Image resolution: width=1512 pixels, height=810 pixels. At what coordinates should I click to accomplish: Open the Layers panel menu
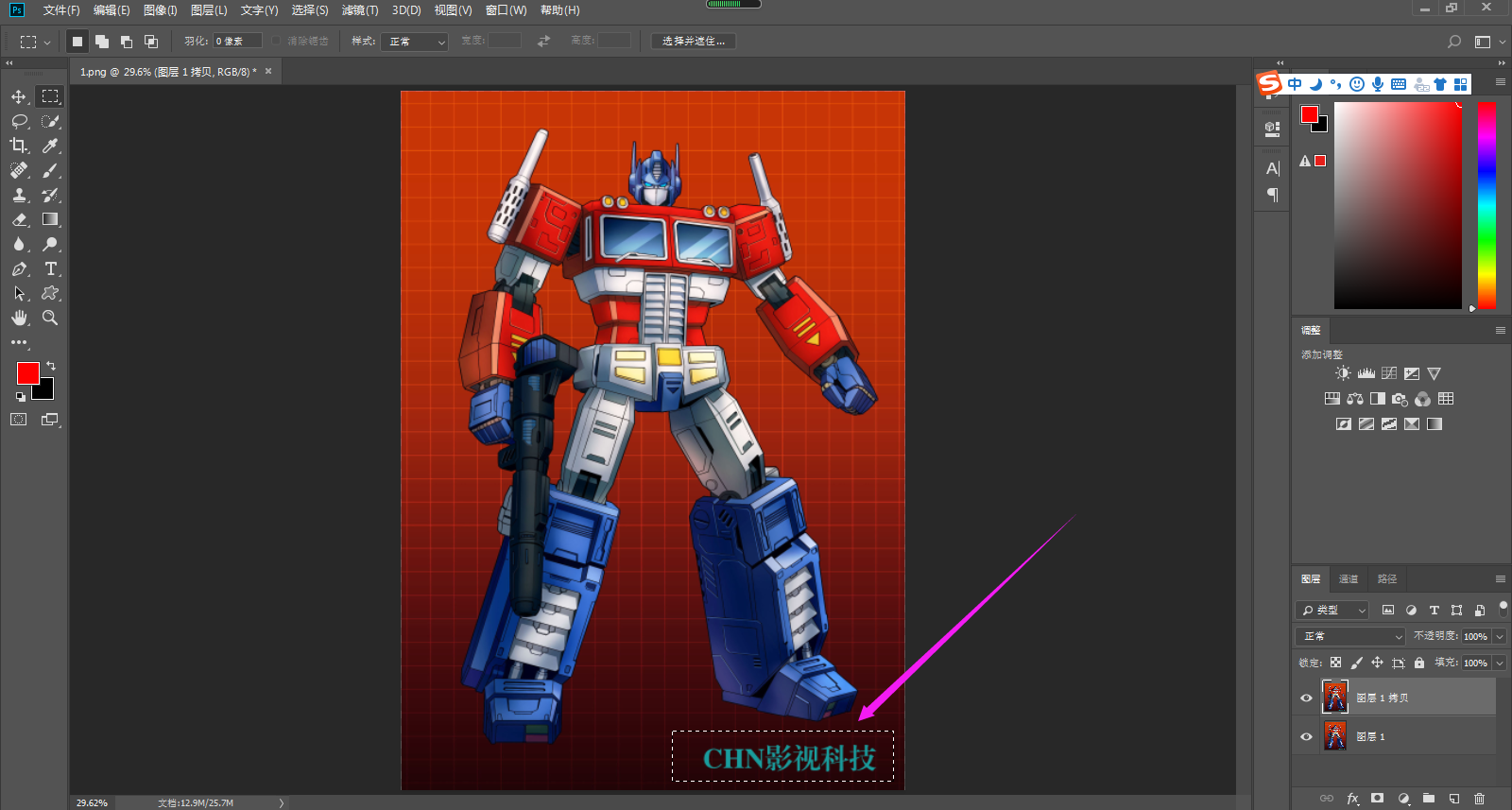pyautogui.click(x=1500, y=578)
